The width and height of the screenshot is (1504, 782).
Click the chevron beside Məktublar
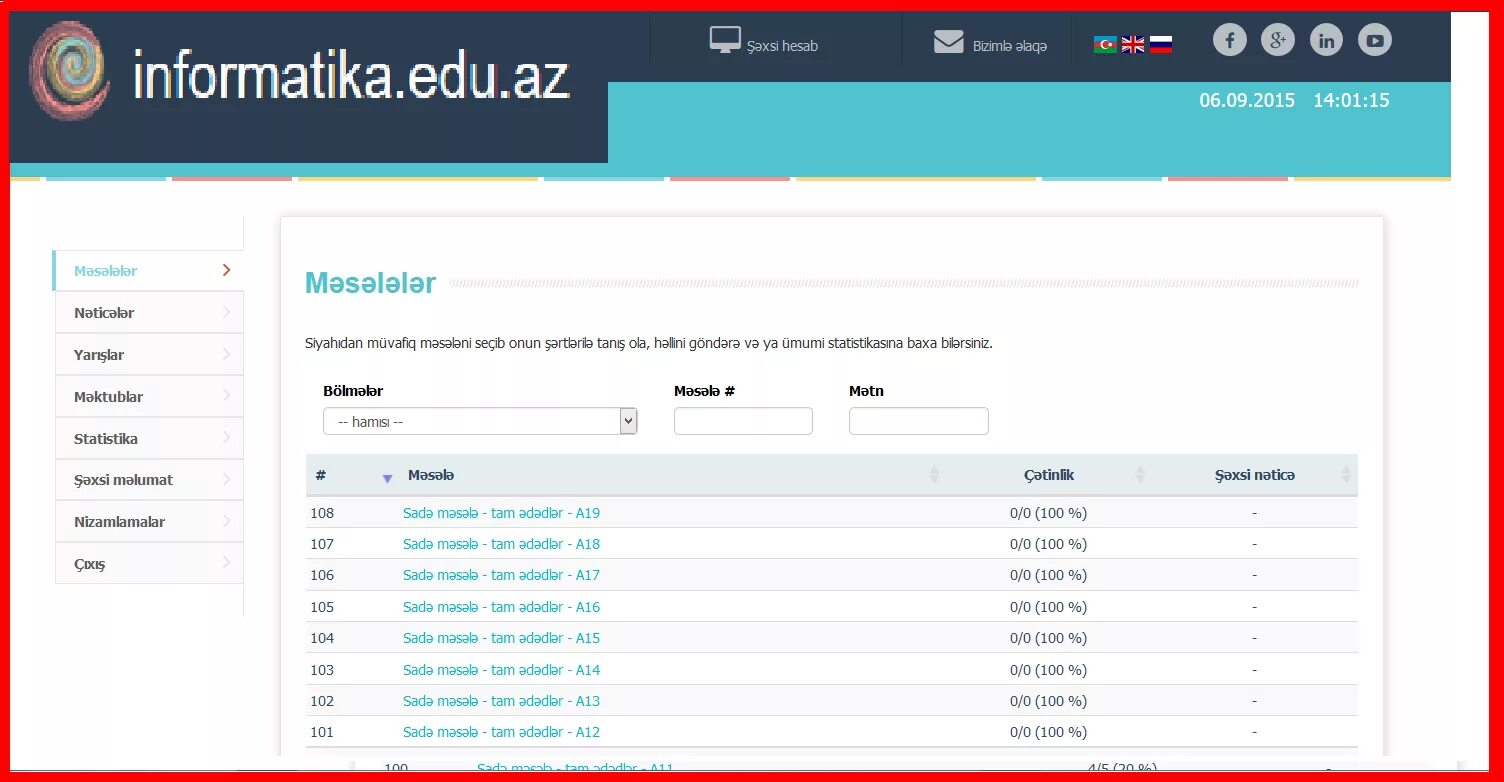[x=226, y=396]
